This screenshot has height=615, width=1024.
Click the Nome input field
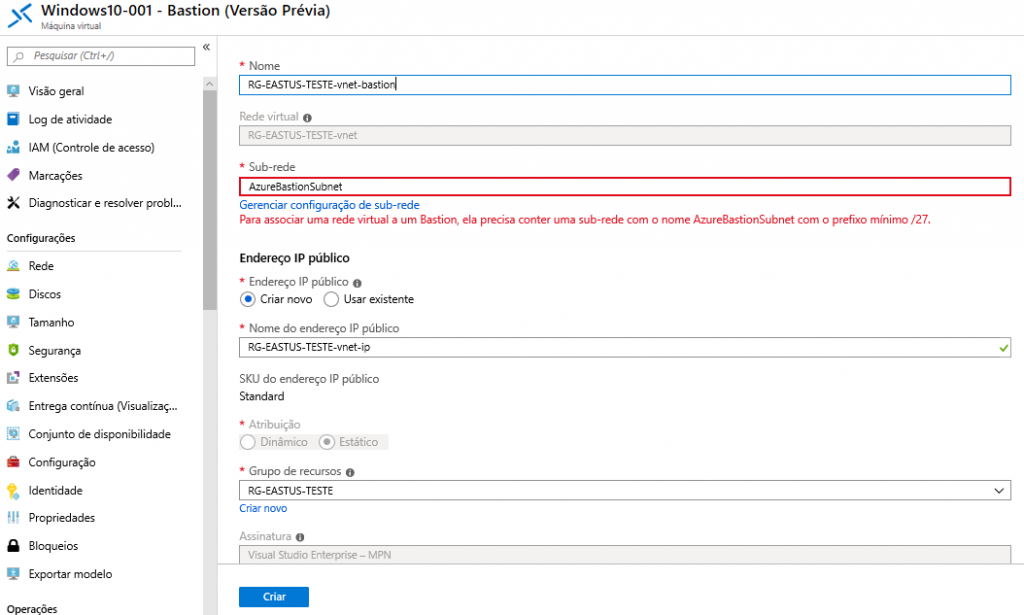coord(625,85)
